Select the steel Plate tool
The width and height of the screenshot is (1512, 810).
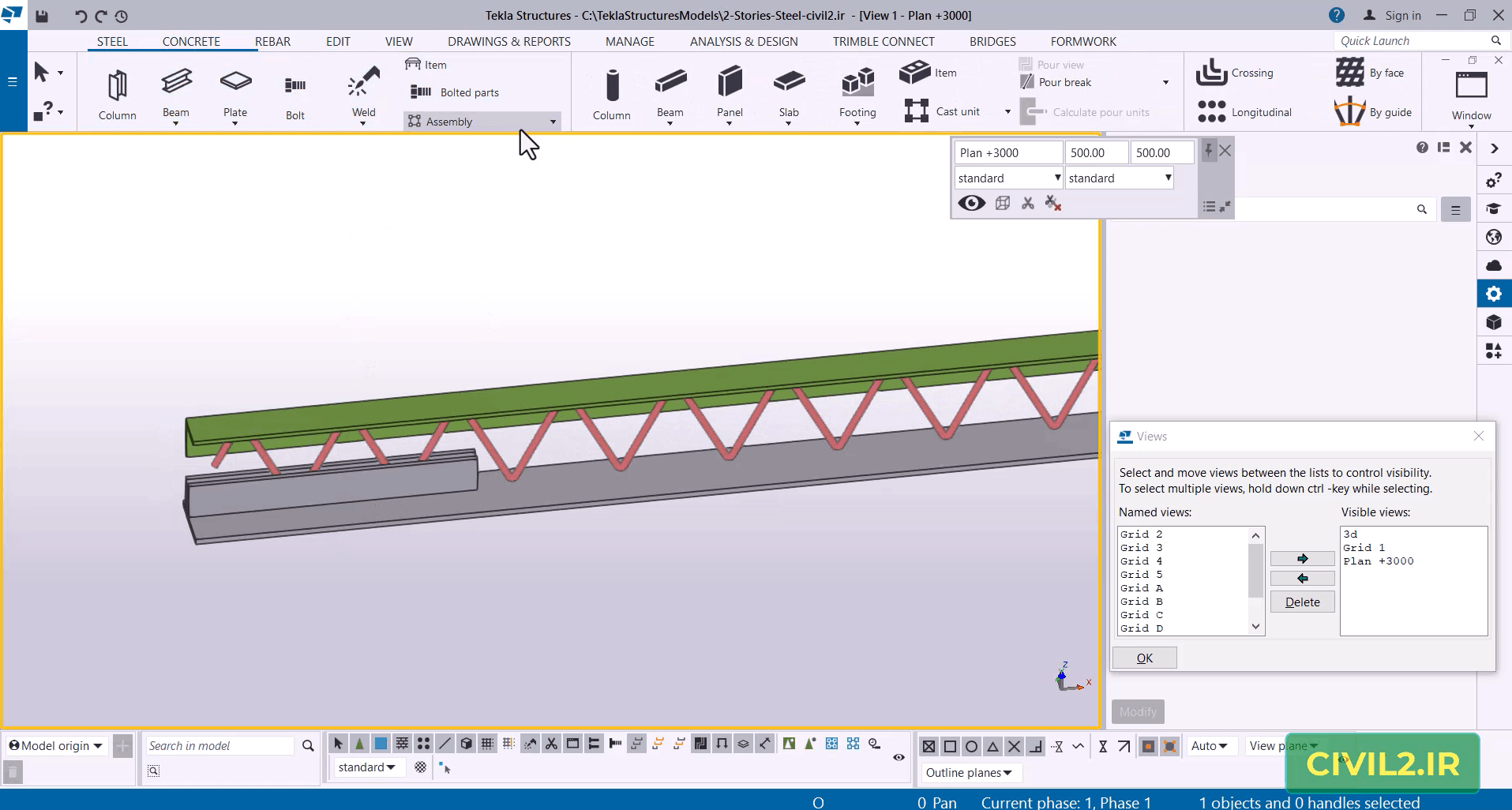pos(235,93)
